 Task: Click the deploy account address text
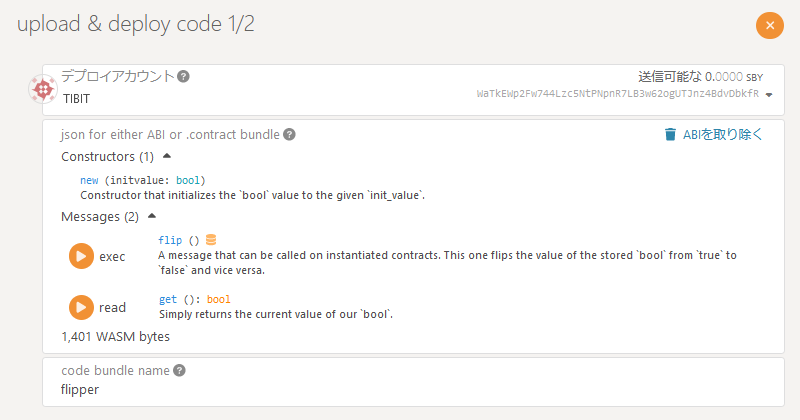(618, 94)
